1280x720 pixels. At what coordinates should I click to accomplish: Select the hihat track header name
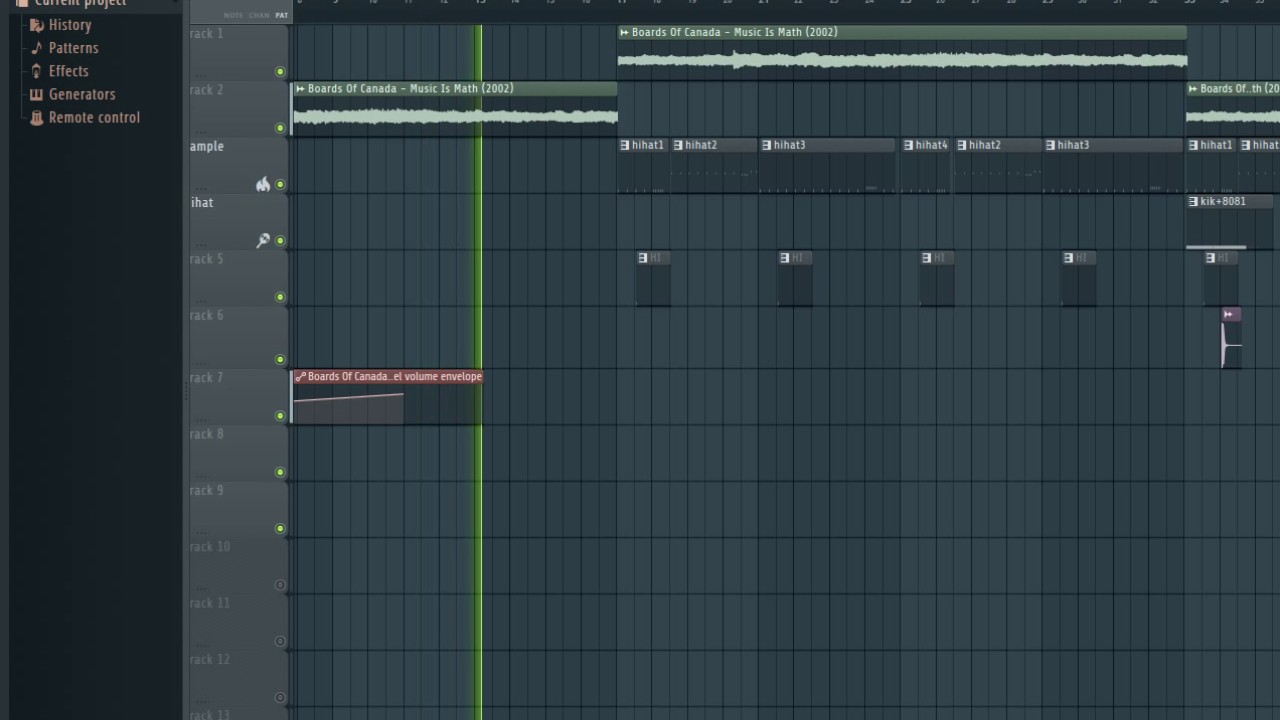coord(202,202)
